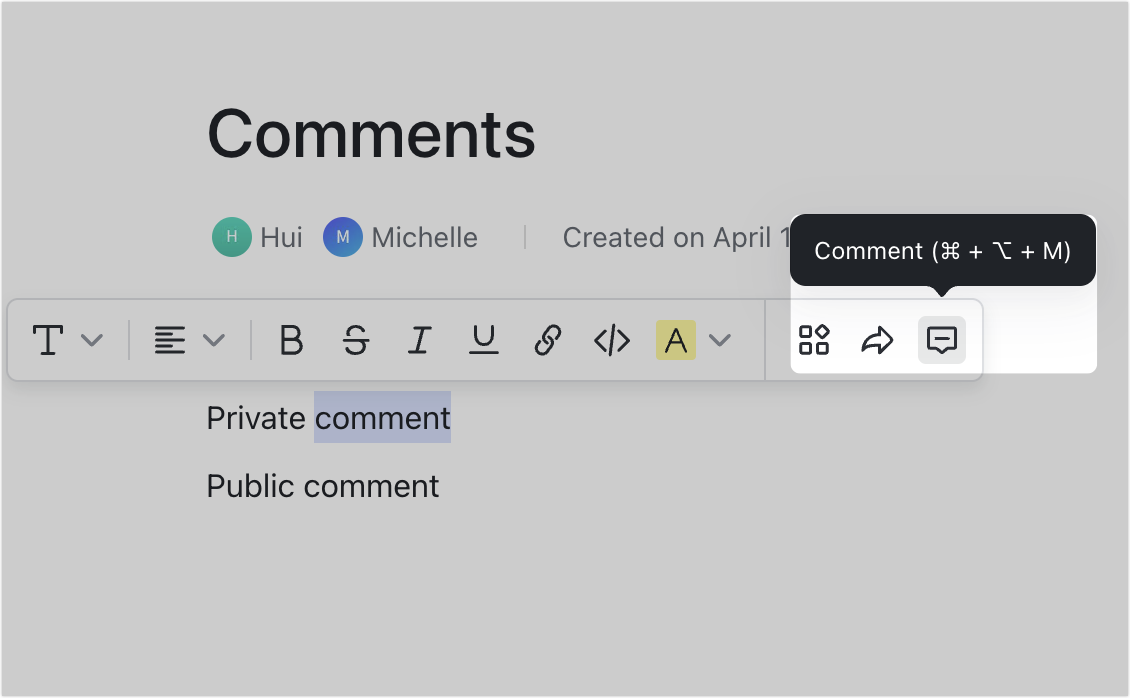Insert a hyperlink on the selection
This screenshot has width=1130, height=698.
[x=547, y=340]
